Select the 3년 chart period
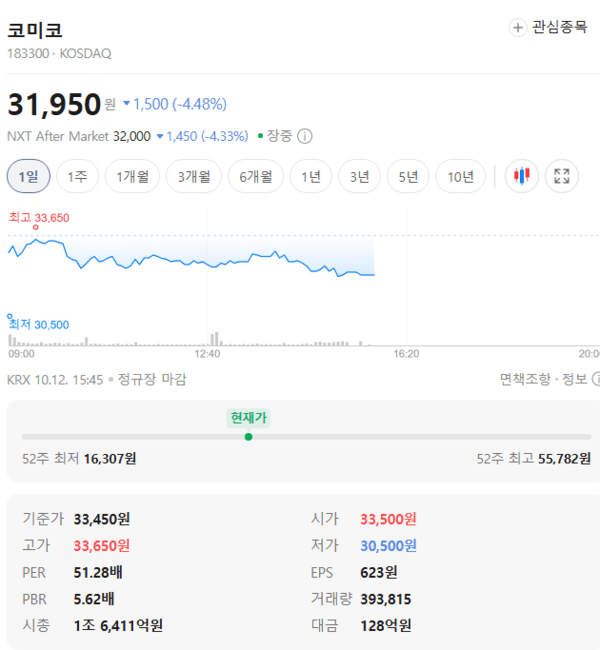The height and width of the screenshot is (650, 600). click(x=359, y=176)
